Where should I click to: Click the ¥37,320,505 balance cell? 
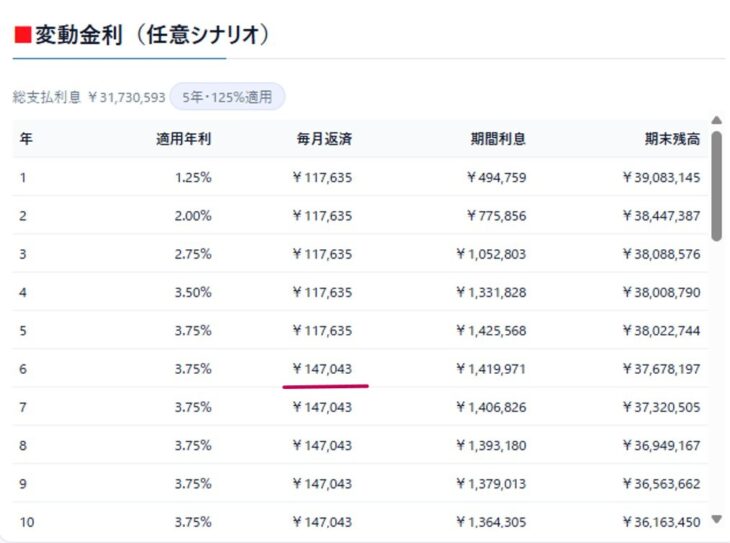(x=662, y=407)
